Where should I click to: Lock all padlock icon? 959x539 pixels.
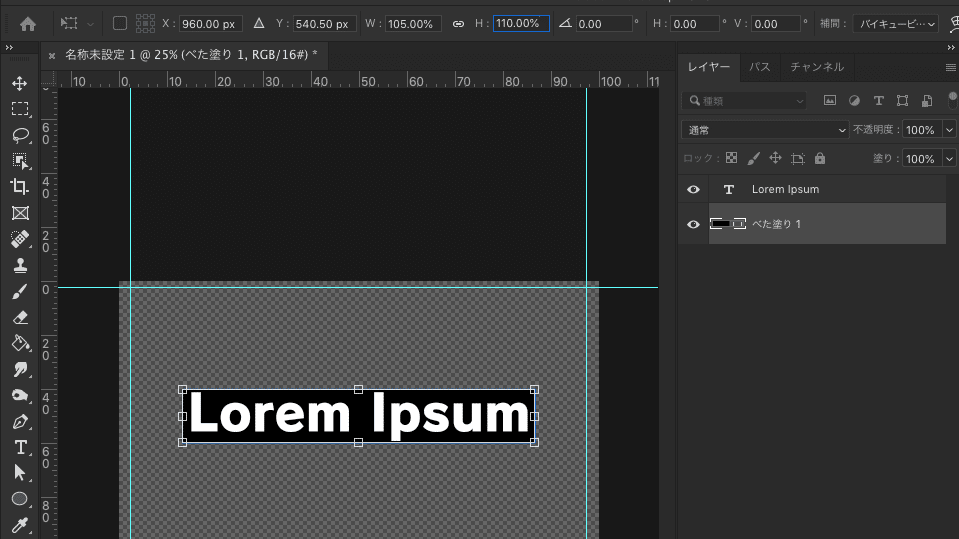click(820, 158)
